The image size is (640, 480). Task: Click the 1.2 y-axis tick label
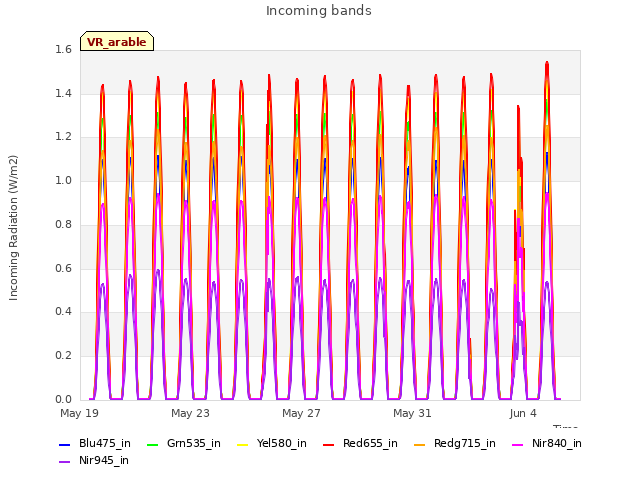coord(63,137)
